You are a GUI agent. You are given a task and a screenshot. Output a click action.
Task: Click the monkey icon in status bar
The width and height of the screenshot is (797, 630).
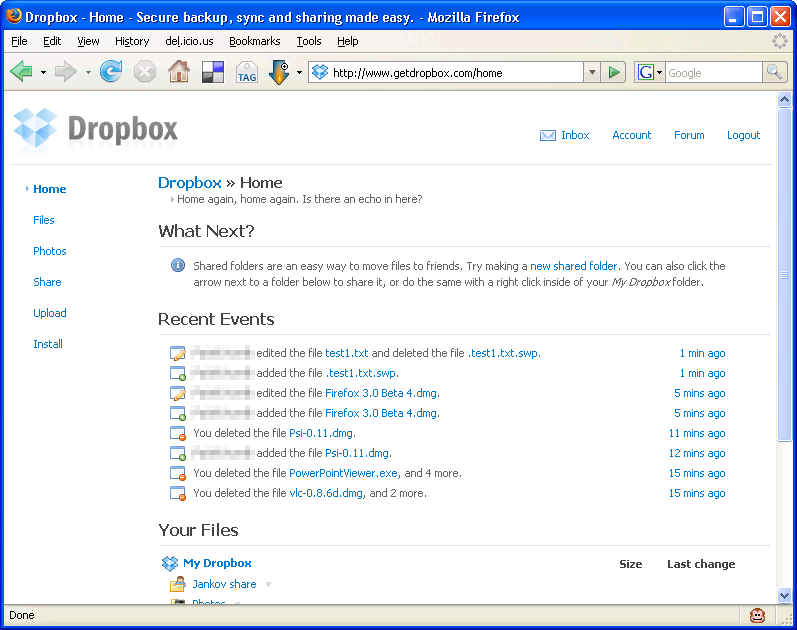pyautogui.click(x=757, y=616)
